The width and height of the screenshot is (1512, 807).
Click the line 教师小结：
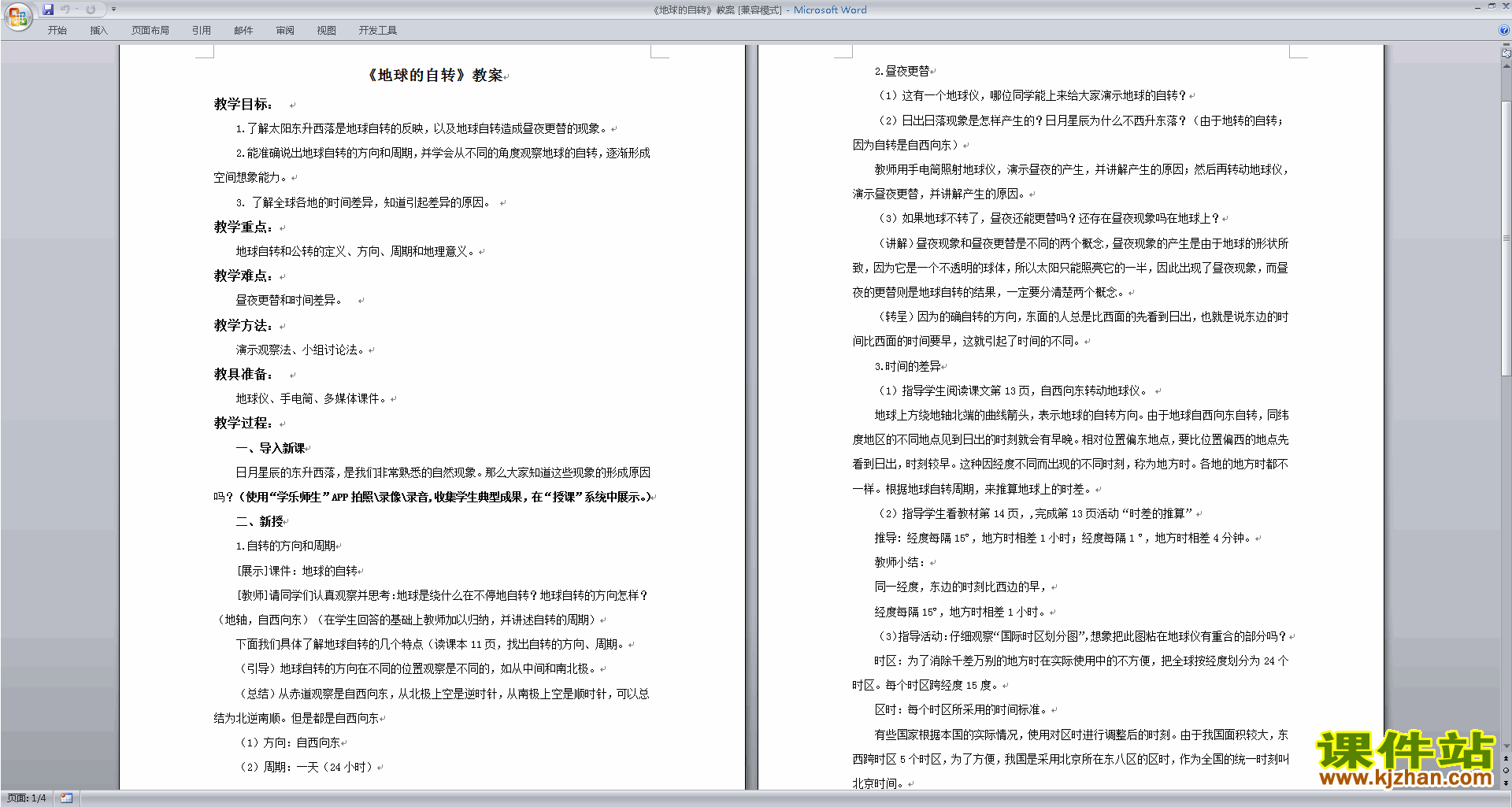click(x=899, y=562)
